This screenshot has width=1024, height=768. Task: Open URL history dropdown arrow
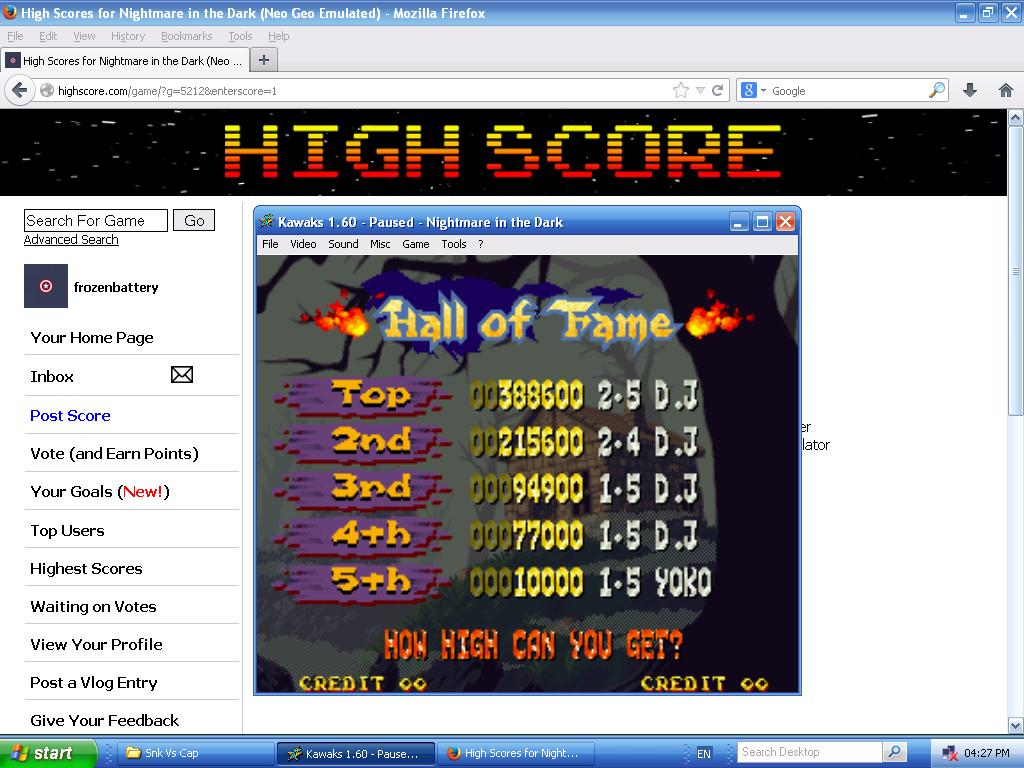click(700, 91)
